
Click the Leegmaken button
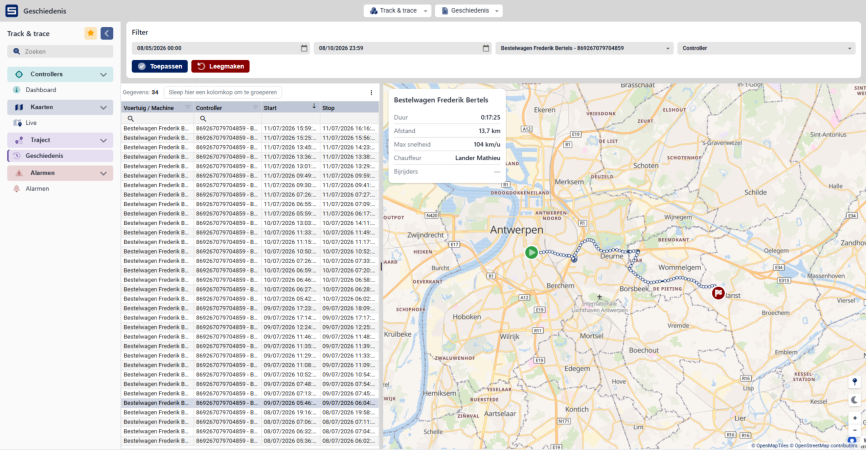[220, 66]
